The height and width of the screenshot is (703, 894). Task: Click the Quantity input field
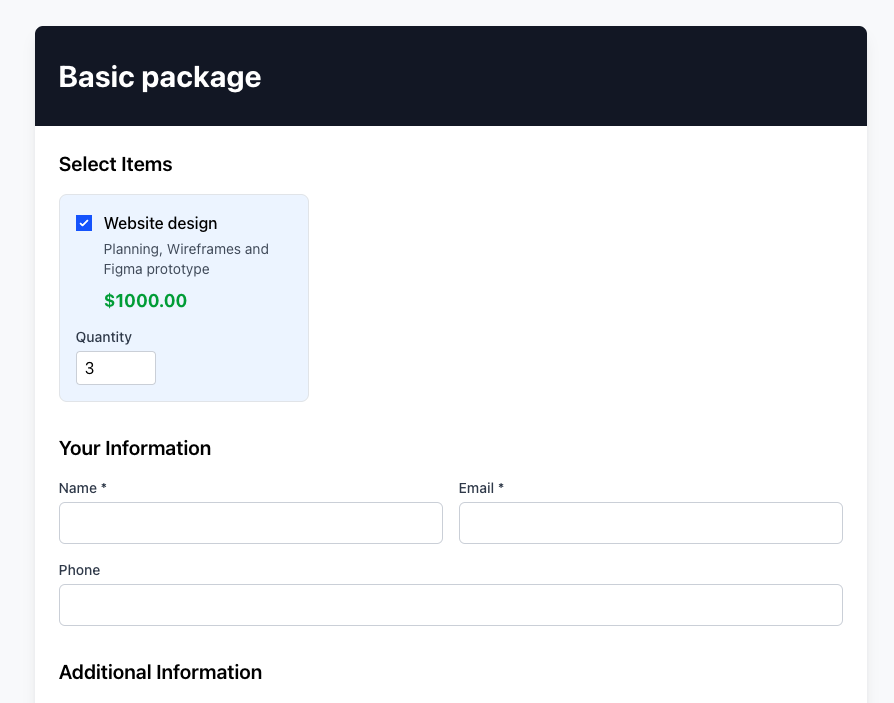click(116, 368)
